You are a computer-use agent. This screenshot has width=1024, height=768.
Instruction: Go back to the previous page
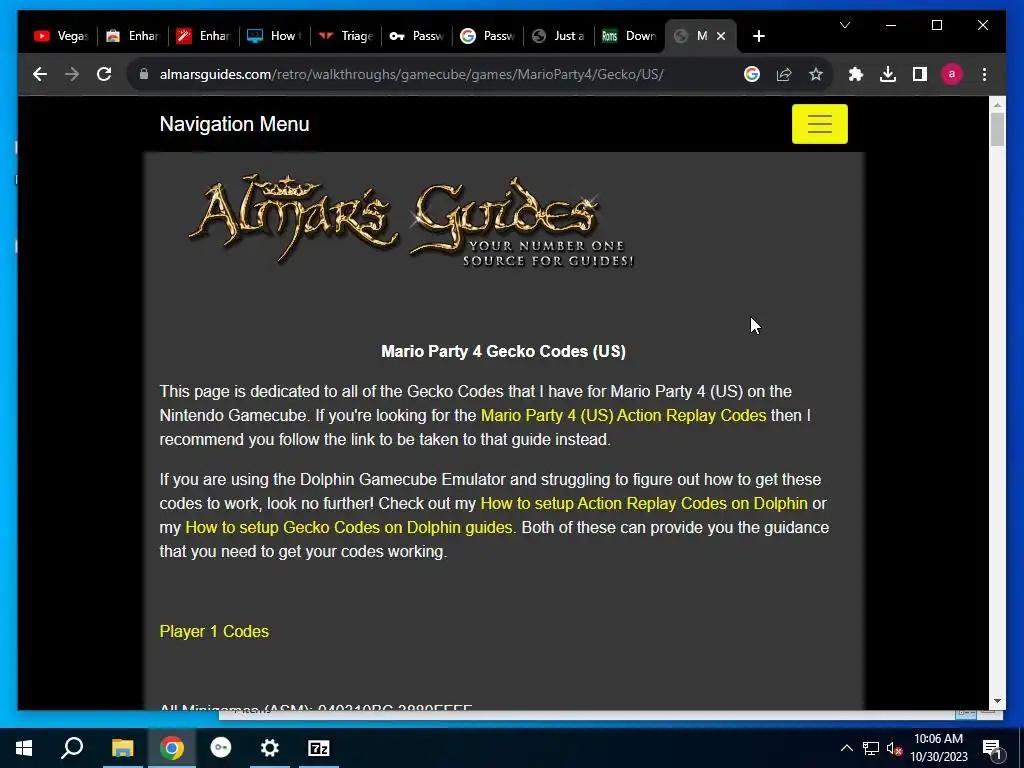click(40, 74)
